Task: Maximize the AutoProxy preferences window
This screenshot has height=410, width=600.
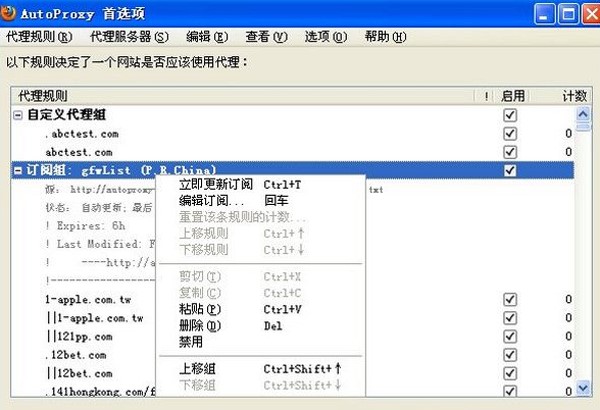Action: (x=568, y=15)
